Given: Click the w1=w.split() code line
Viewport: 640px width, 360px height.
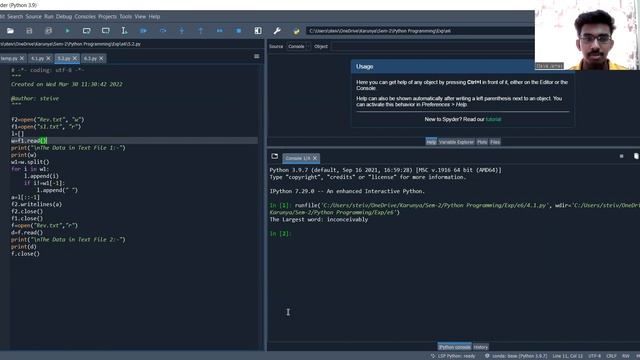Looking at the screenshot, I should coord(30,162).
